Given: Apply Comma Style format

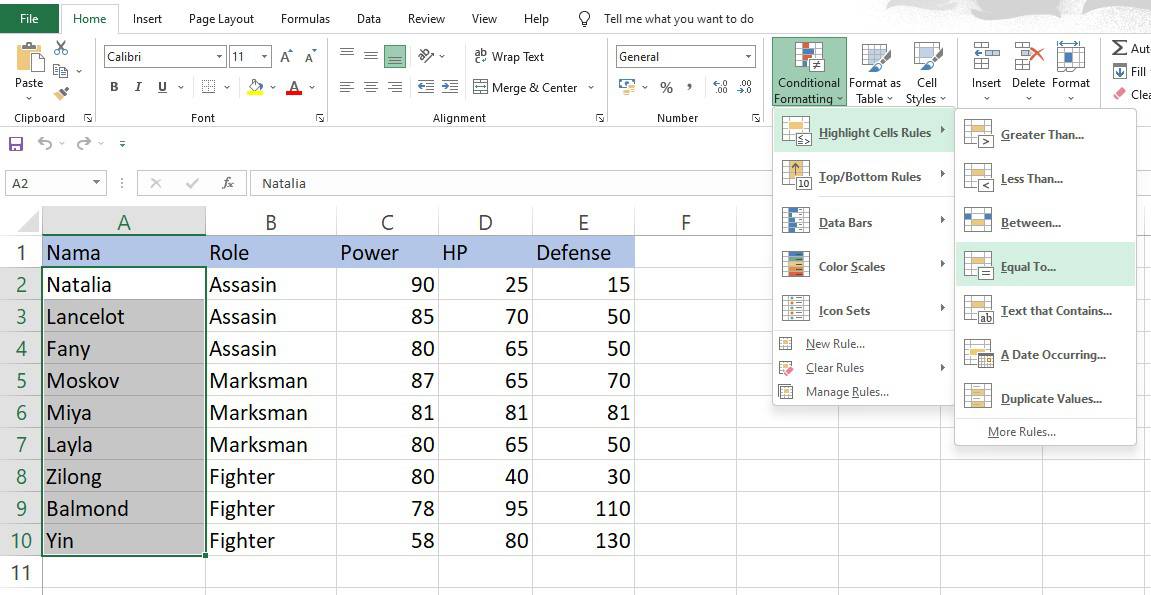Looking at the screenshot, I should click(690, 88).
